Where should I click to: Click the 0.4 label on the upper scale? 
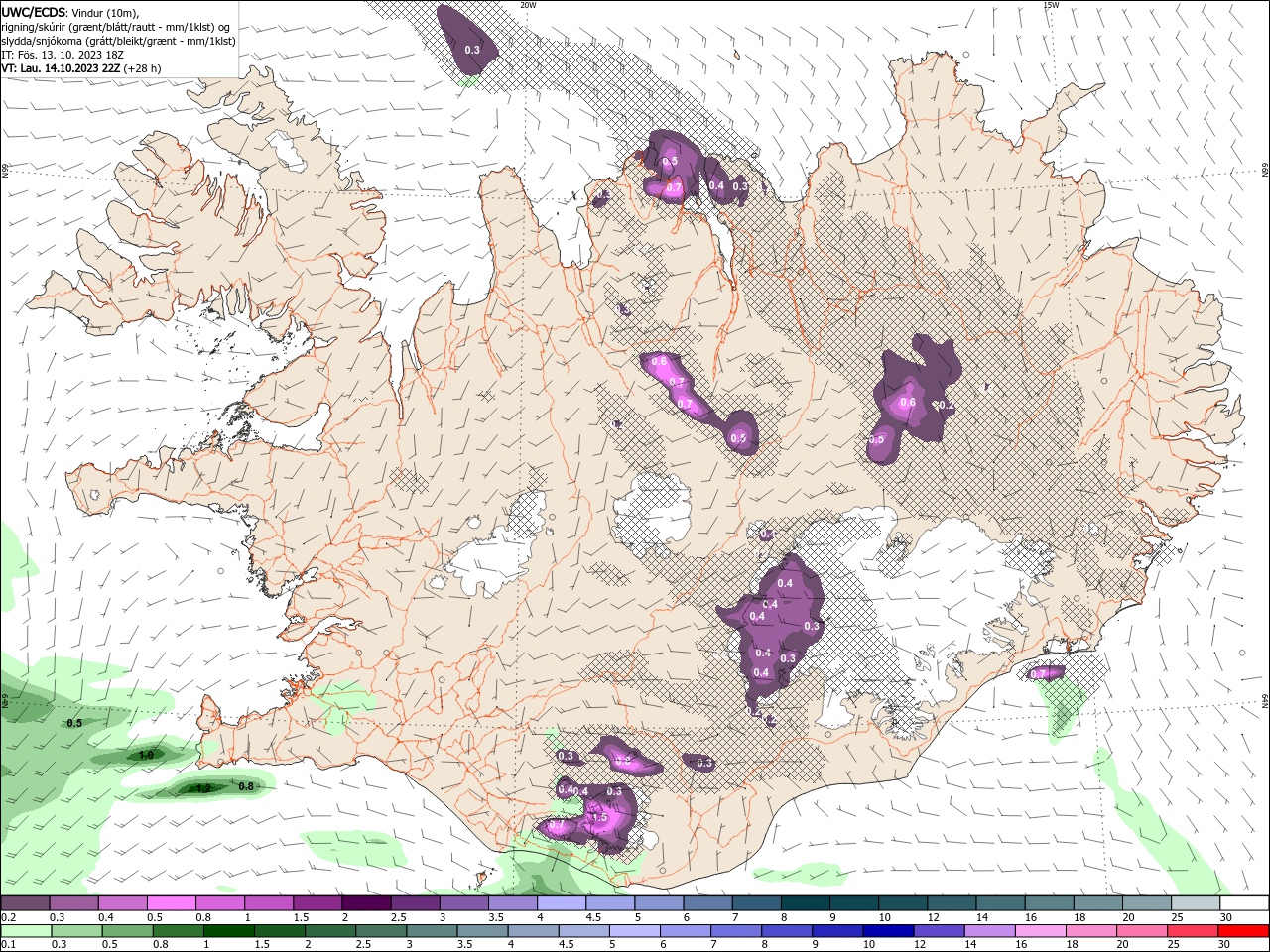[106, 918]
